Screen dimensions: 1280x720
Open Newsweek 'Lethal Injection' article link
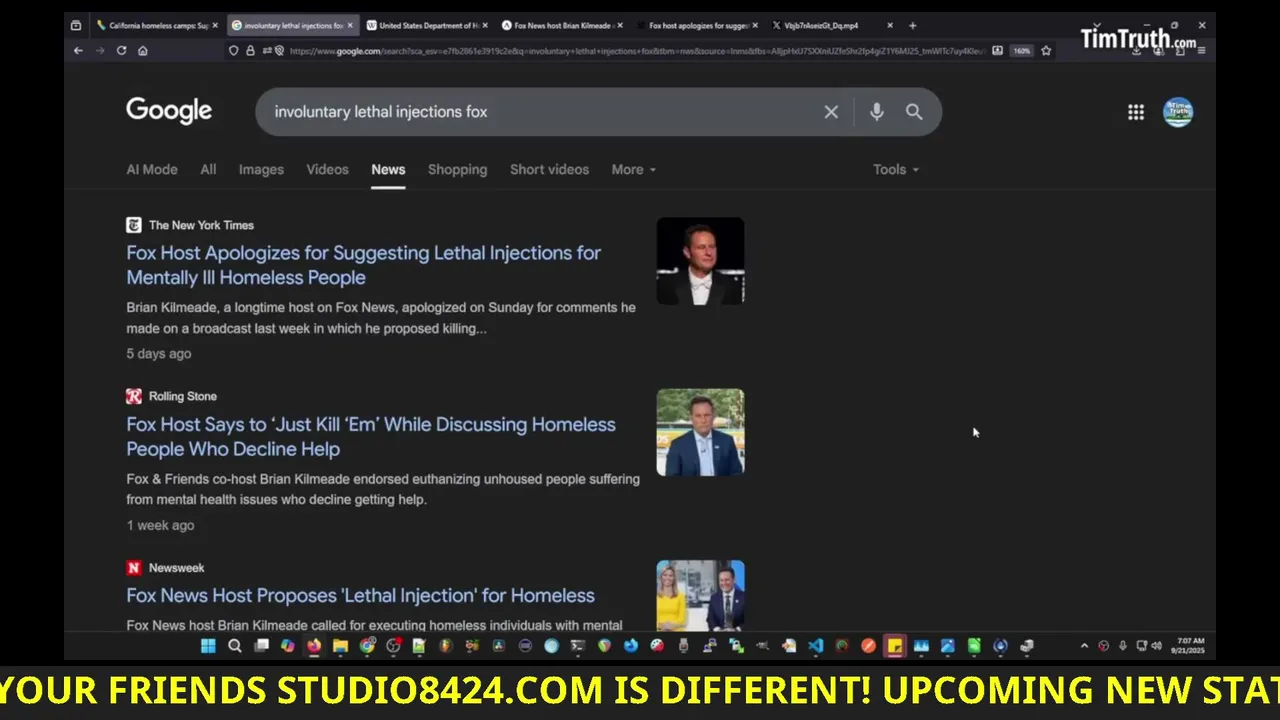[x=360, y=595]
